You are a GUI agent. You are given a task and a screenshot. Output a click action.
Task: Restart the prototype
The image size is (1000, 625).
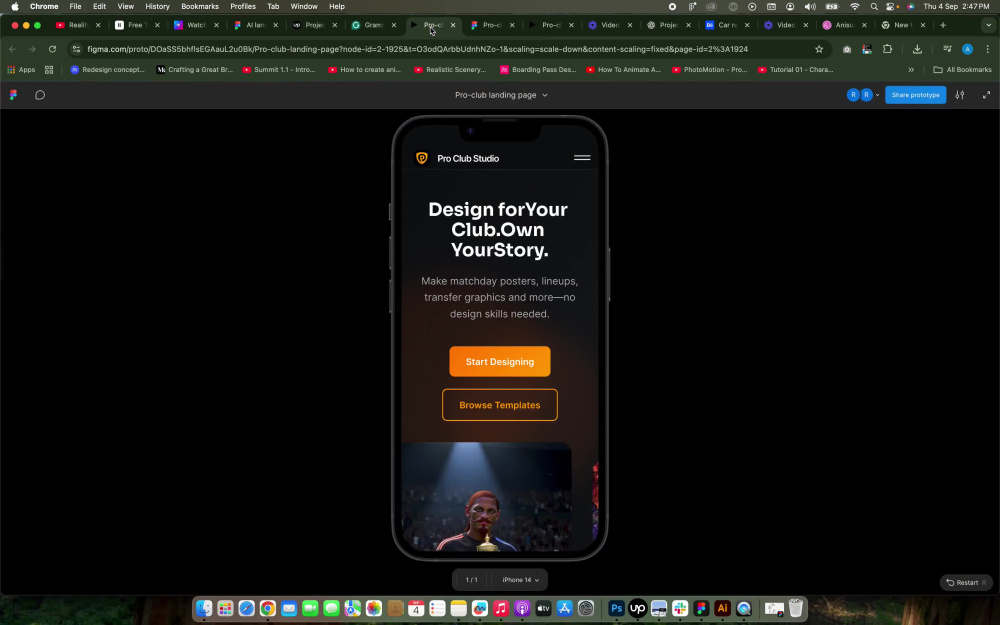pos(966,582)
